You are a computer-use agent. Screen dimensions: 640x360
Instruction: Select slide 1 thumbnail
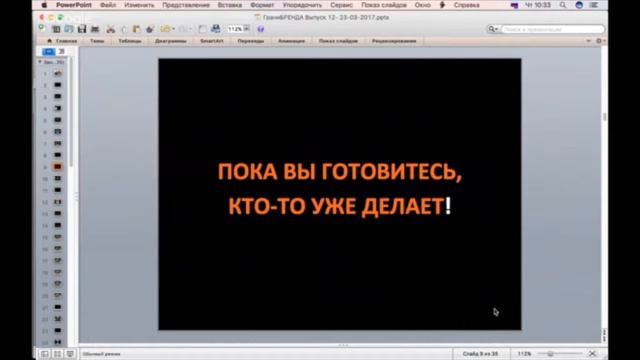click(58, 73)
